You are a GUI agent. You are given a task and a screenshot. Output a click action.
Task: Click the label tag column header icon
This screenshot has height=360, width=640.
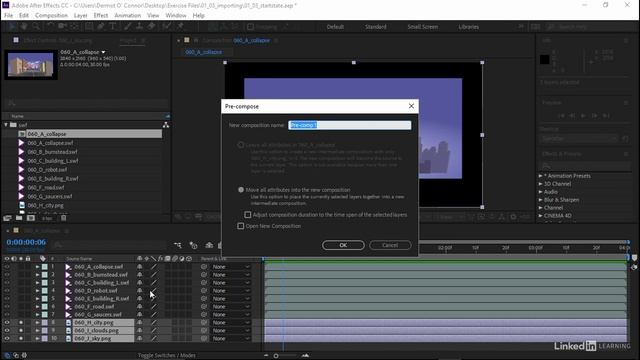pos(42,258)
